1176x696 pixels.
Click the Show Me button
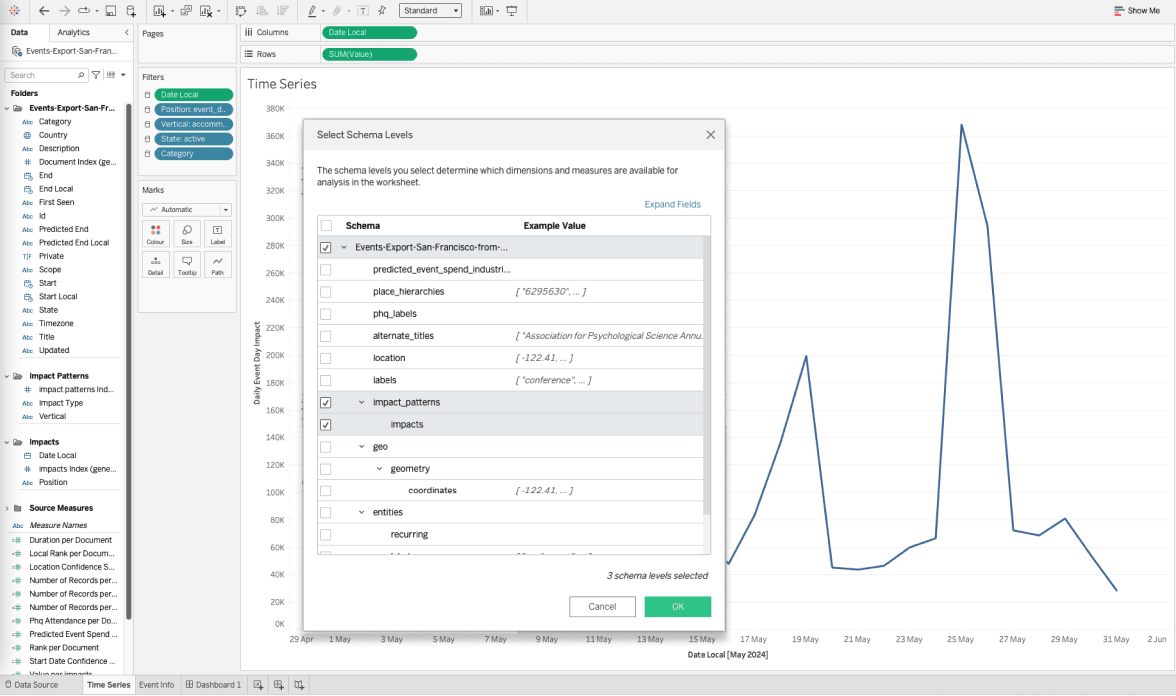coord(1137,10)
